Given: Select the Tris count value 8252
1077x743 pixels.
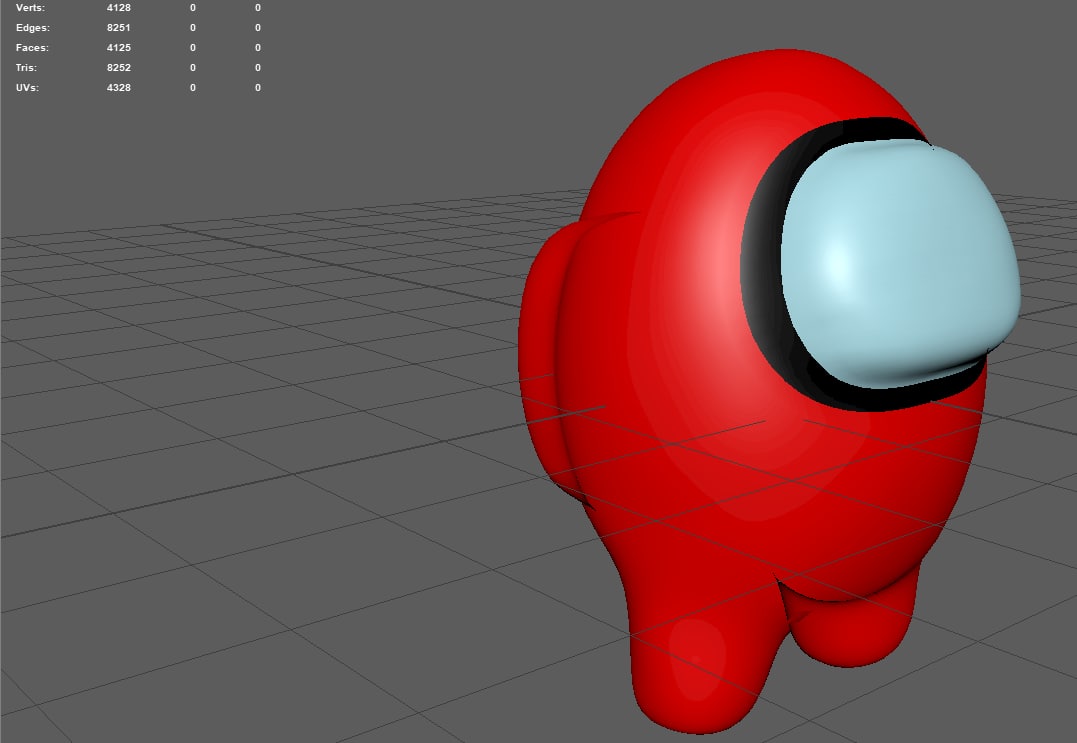Looking at the screenshot, I should point(119,67).
